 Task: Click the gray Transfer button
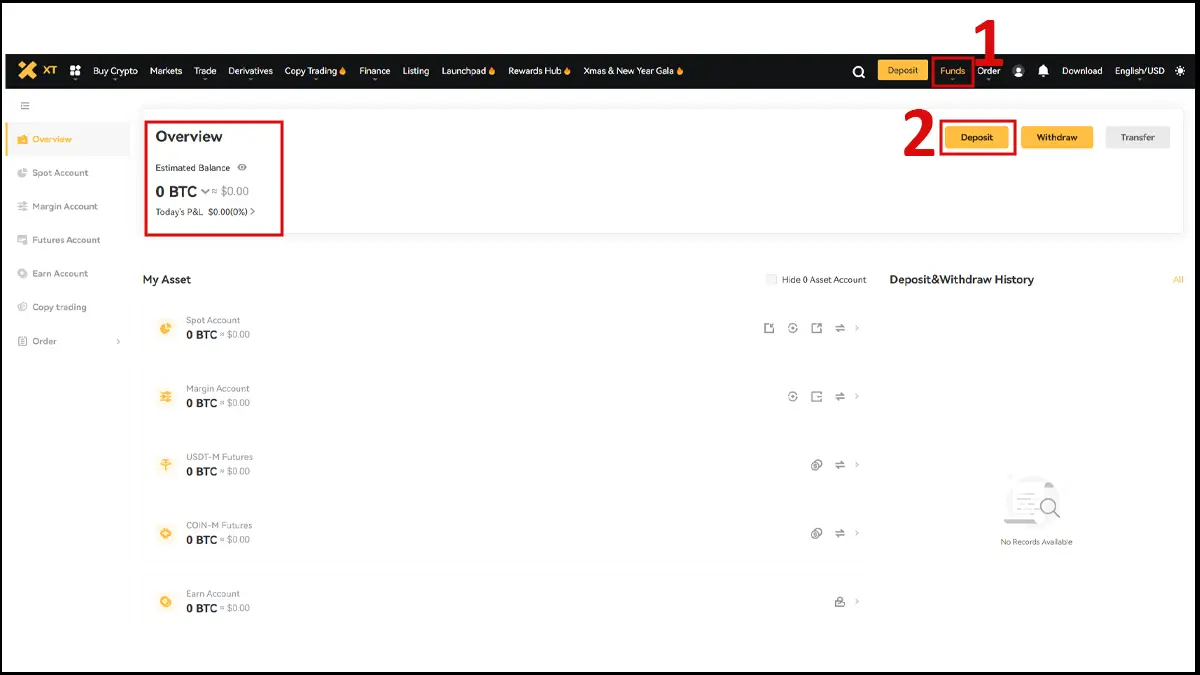pos(1137,137)
